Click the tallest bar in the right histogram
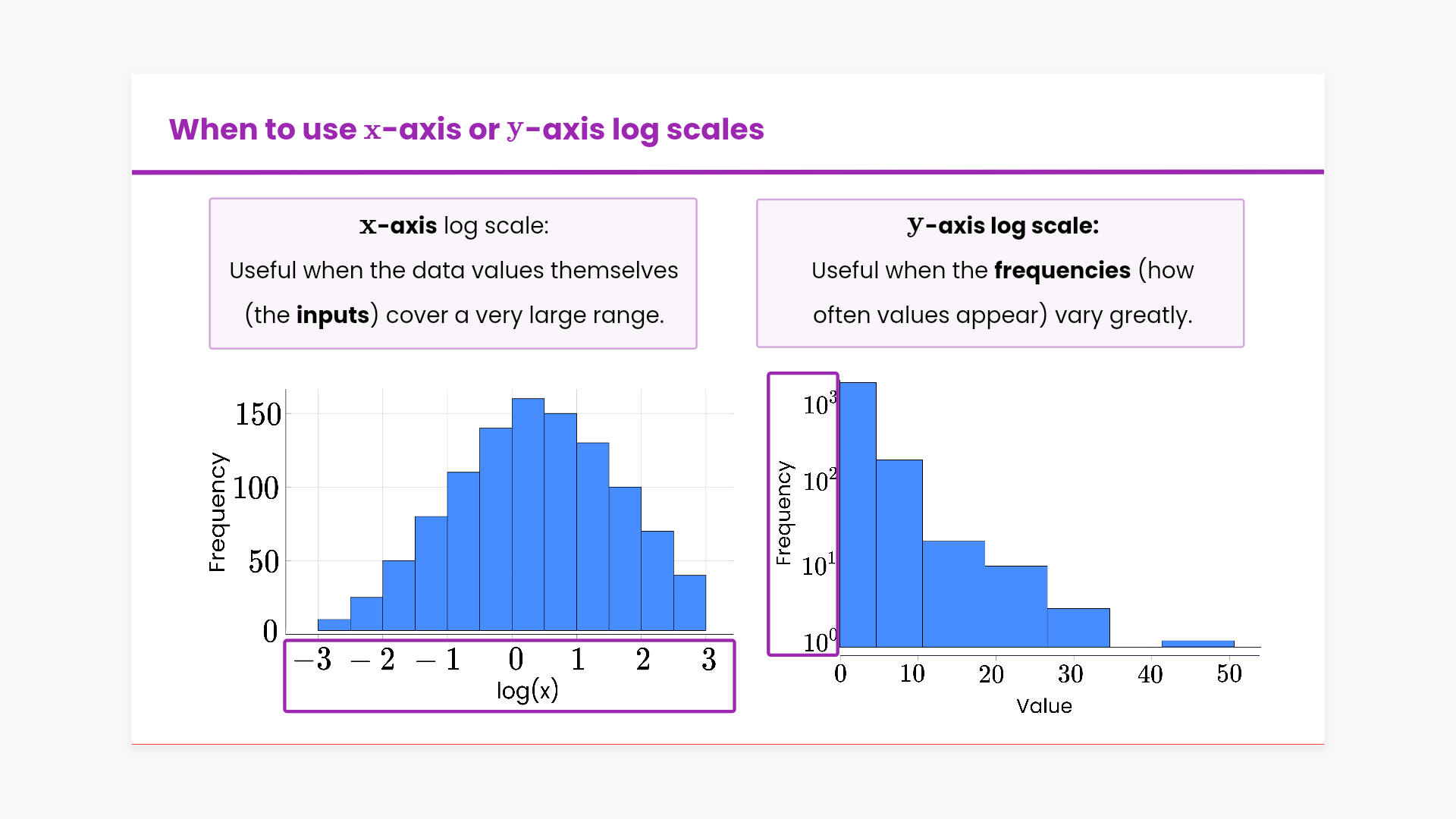Viewport: 1456px width, 819px height. [858, 514]
